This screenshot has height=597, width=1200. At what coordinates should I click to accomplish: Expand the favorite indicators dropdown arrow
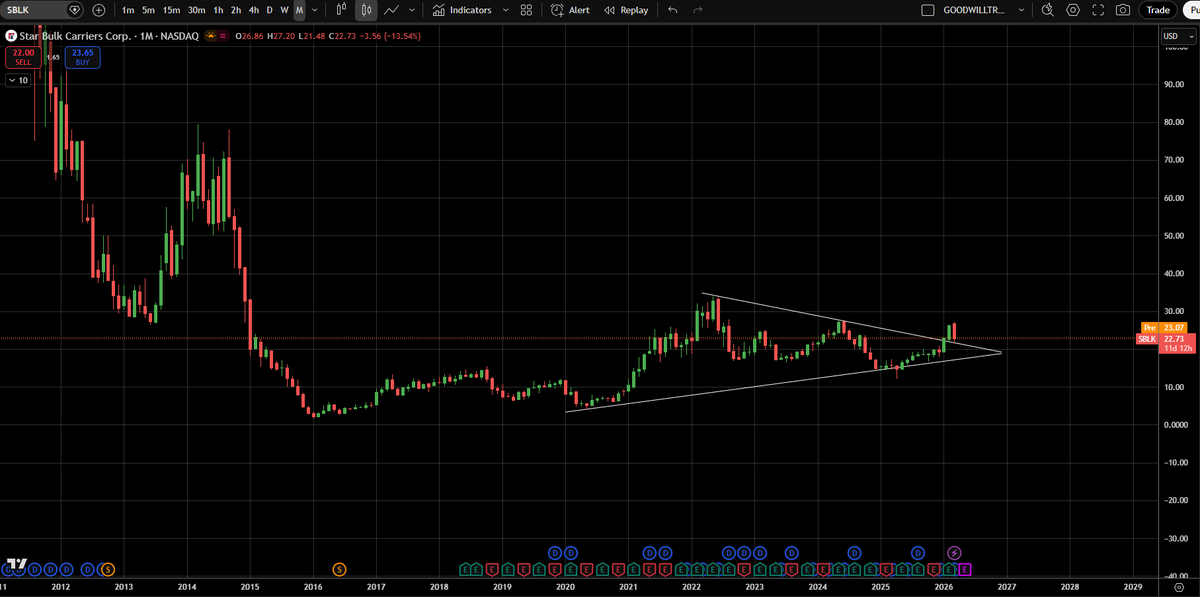(505, 10)
